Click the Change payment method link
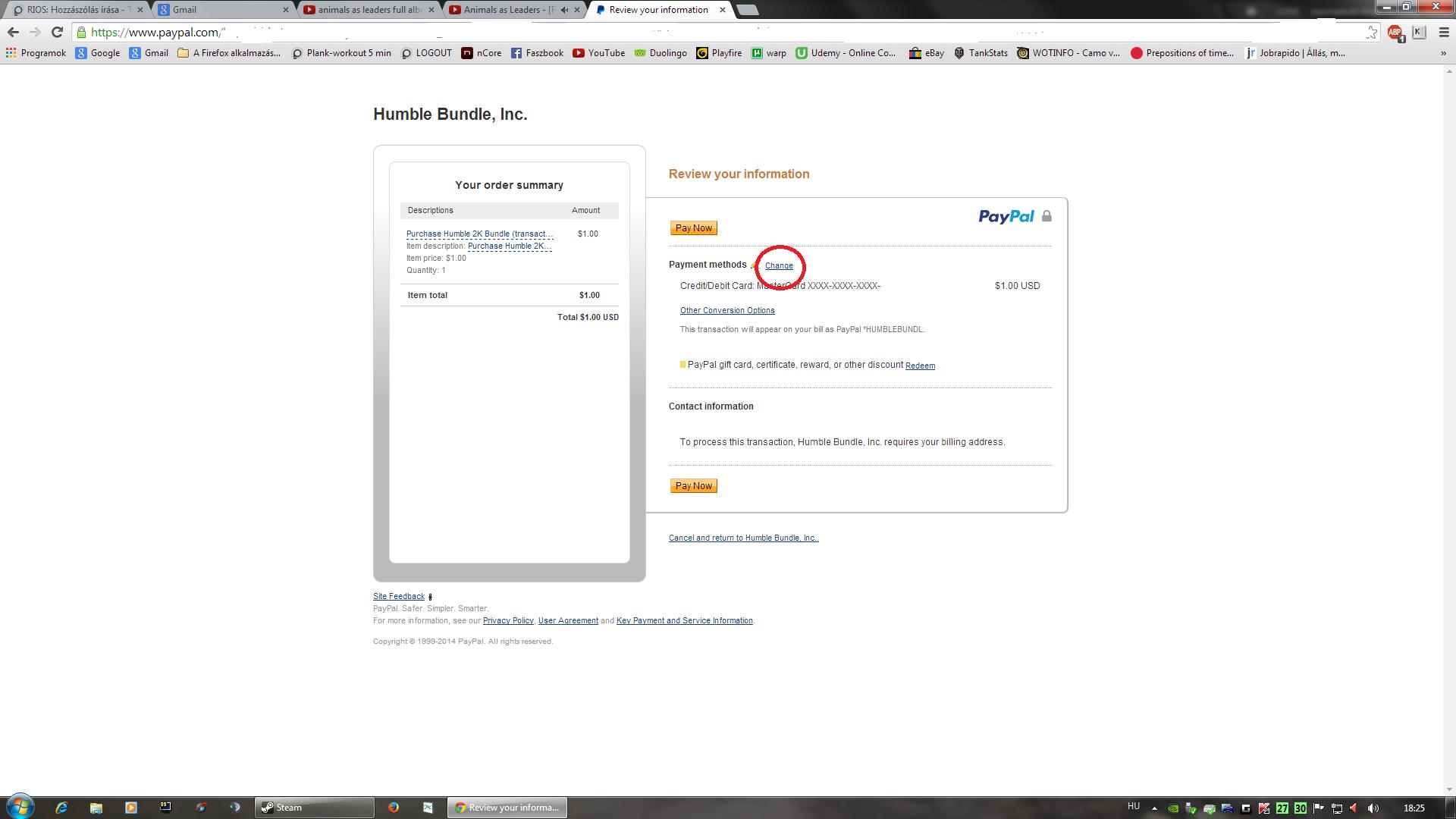Image resolution: width=1456 pixels, height=819 pixels. coord(779,265)
